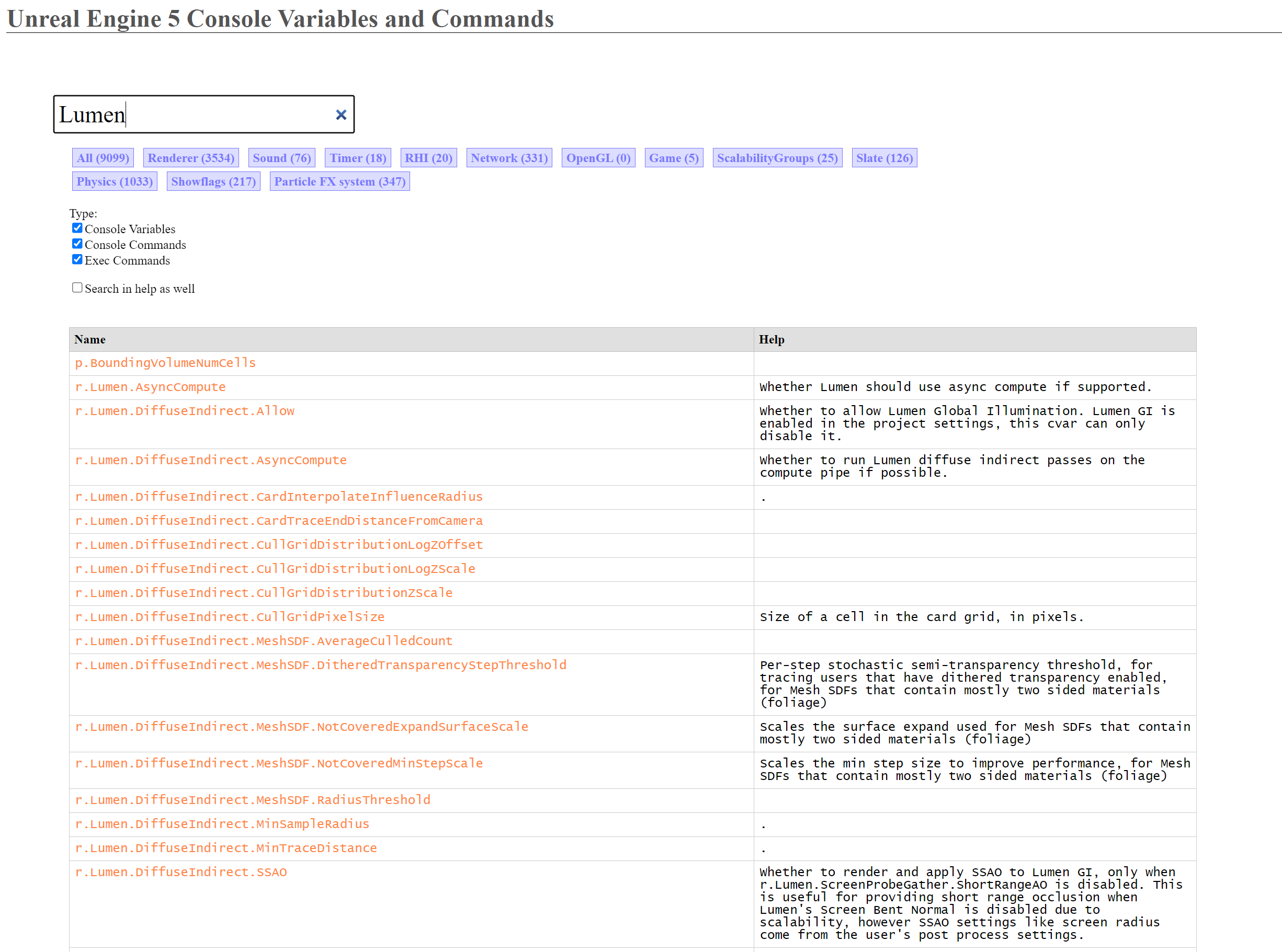Click the Type: label
The width and height of the screenshot is (1282, 952).
pyautogui.click(x=83, y=213)
